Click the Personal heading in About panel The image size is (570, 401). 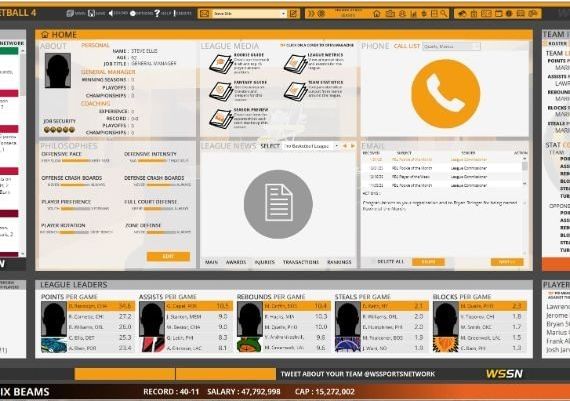[x=95, y=45]
